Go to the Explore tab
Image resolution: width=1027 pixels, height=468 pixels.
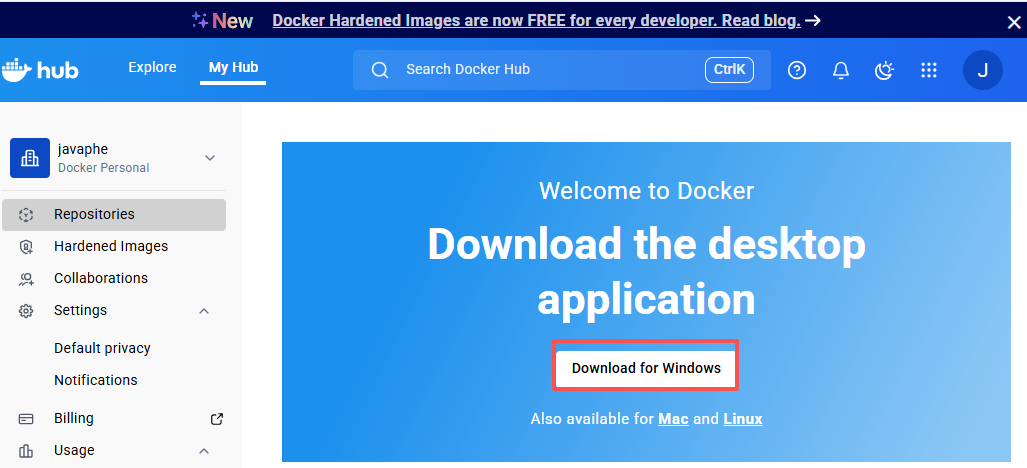tap(153, 67)
